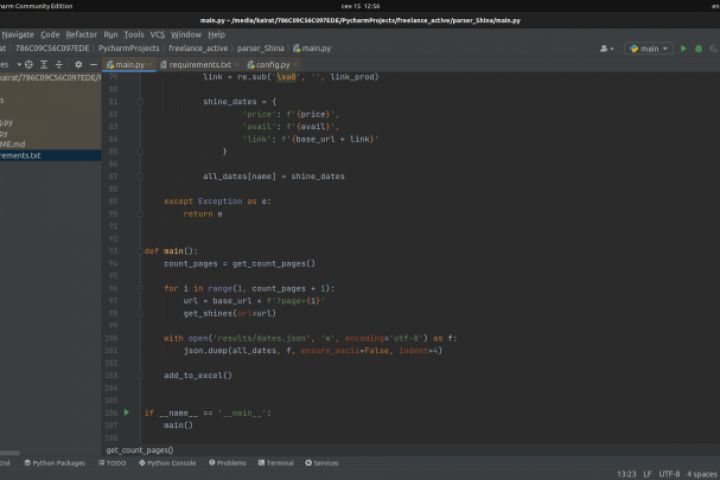This screenshot has height=480, width=720.
Task: Click the 13:23 caret position status entry
Action: tap(626, 474)
